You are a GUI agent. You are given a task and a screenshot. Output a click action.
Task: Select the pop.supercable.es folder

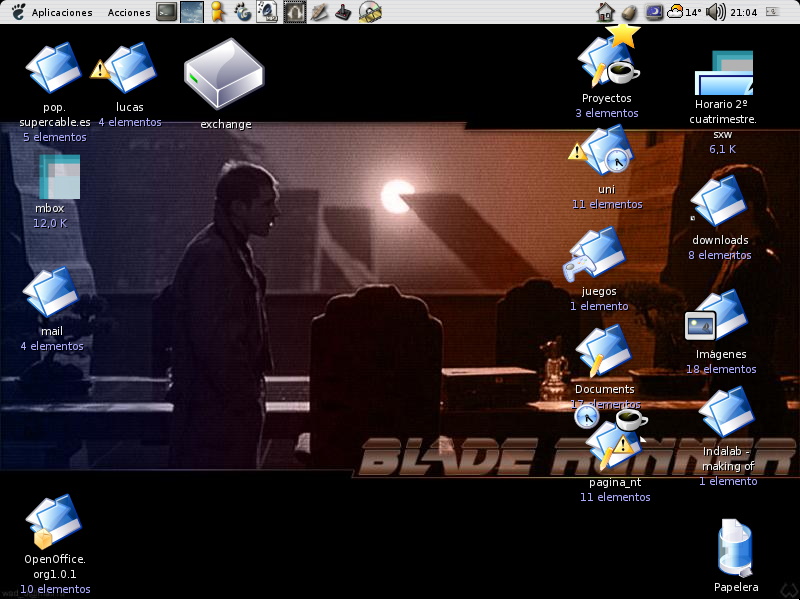[54, 67]
